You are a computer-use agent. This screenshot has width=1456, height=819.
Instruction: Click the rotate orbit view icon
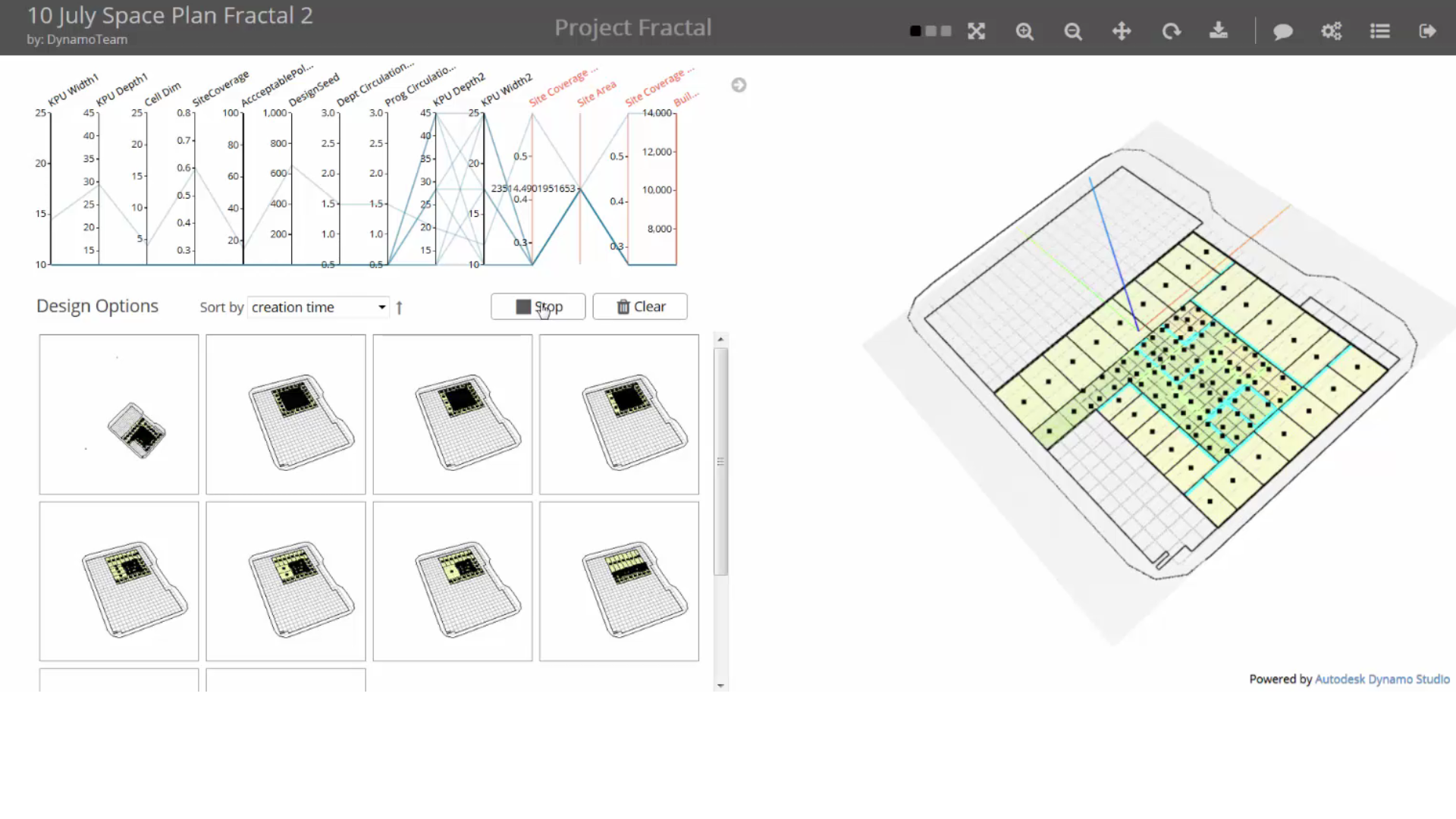coord(1171,31)
